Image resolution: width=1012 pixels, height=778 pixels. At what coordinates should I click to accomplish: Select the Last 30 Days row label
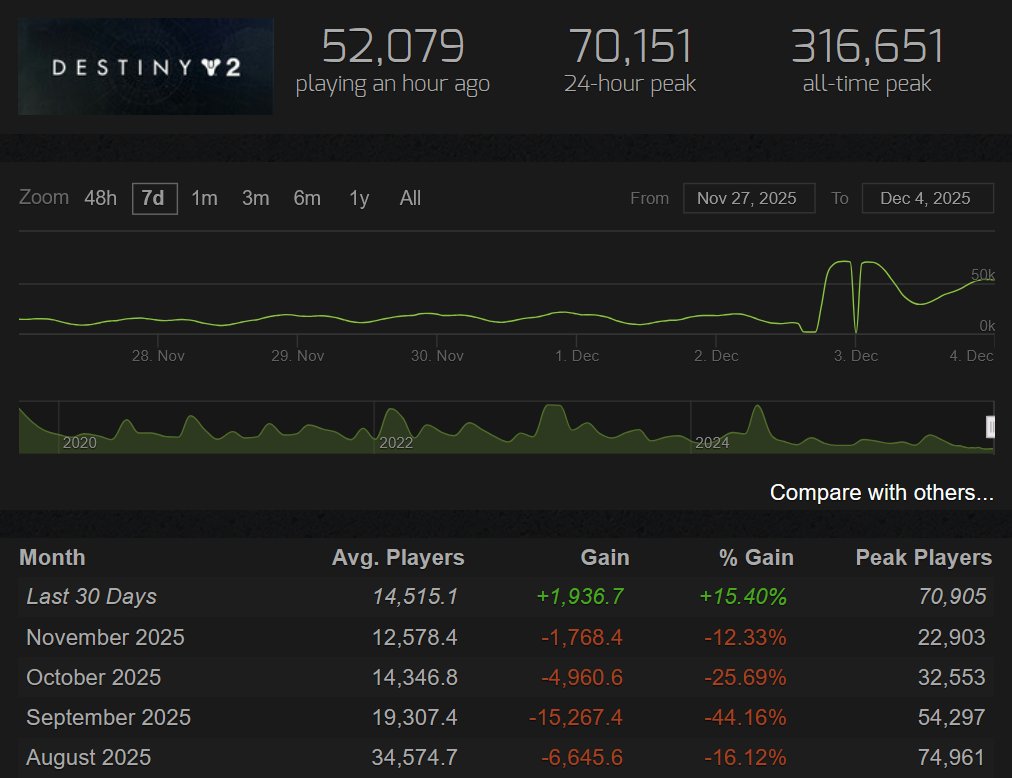click(92, 597)
